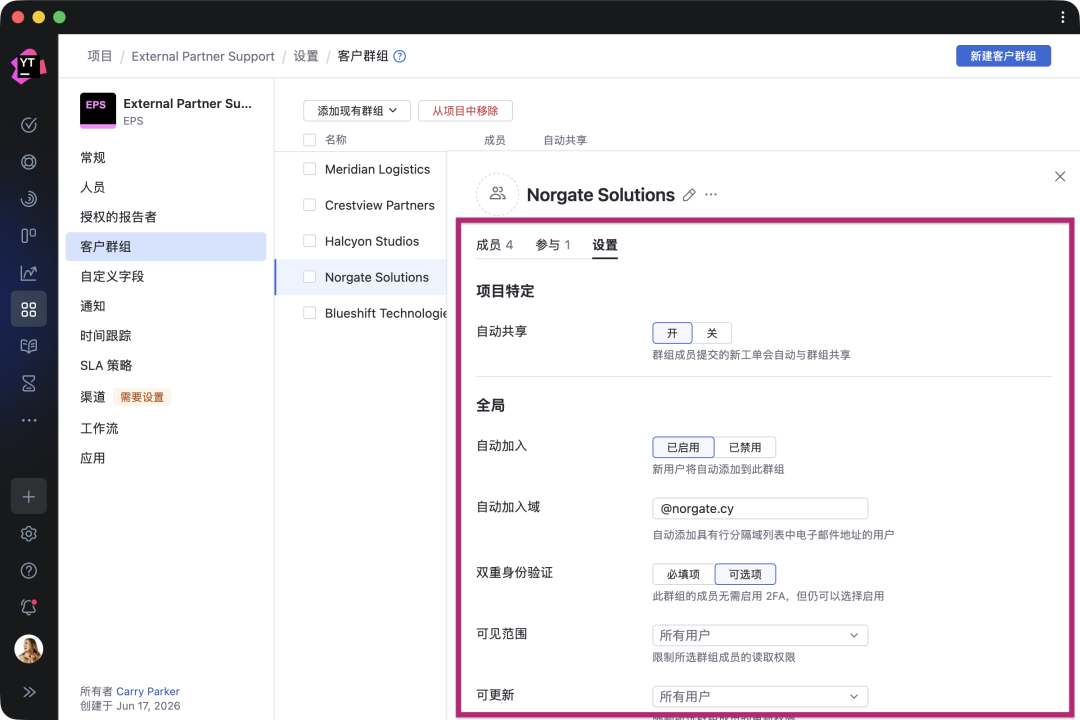Click the plus create icon in sidebar
This screenshot has width=1080, height=720.
pos(28,497)
